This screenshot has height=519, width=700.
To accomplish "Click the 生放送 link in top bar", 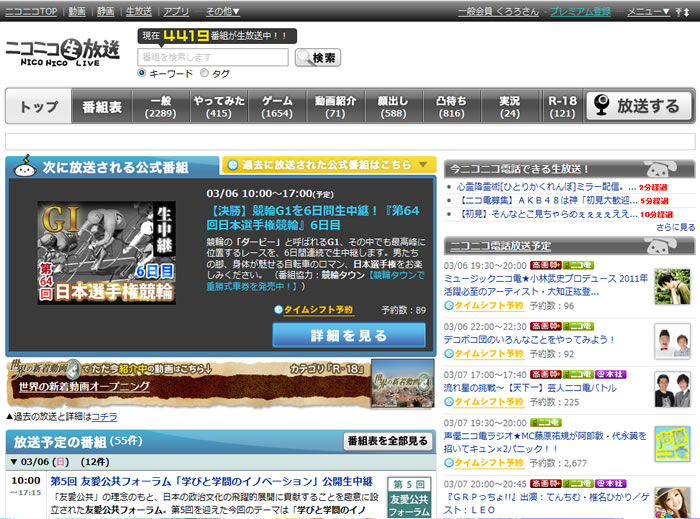I will 139,12.
